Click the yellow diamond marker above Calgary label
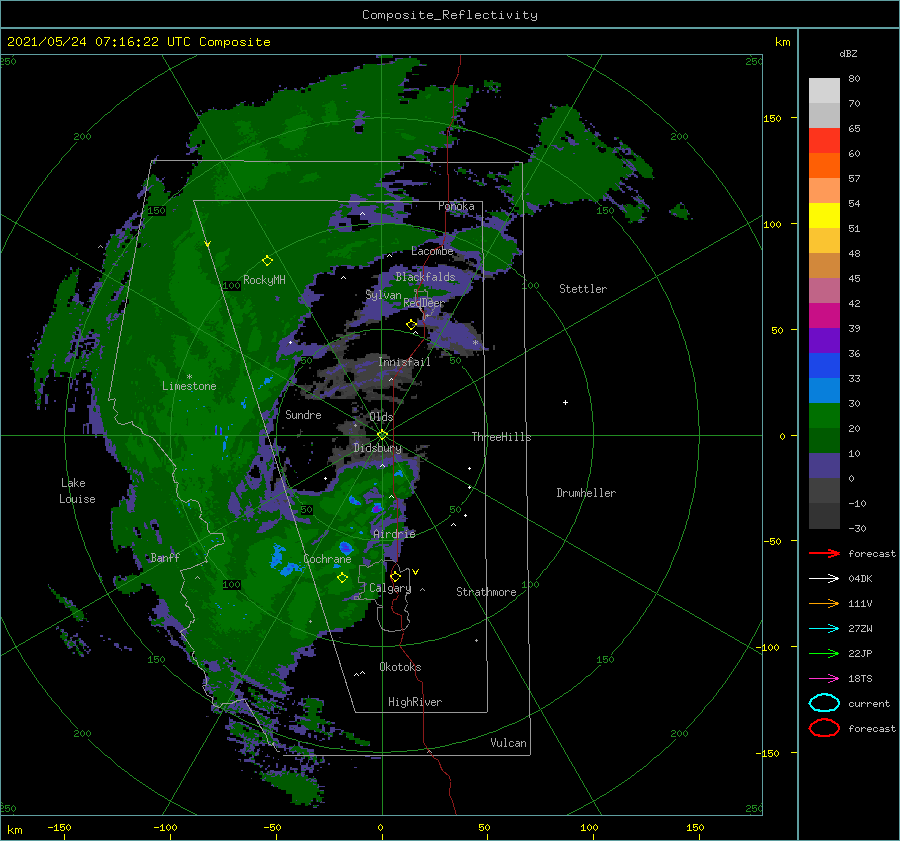900x841 pixels. (395, 576)
